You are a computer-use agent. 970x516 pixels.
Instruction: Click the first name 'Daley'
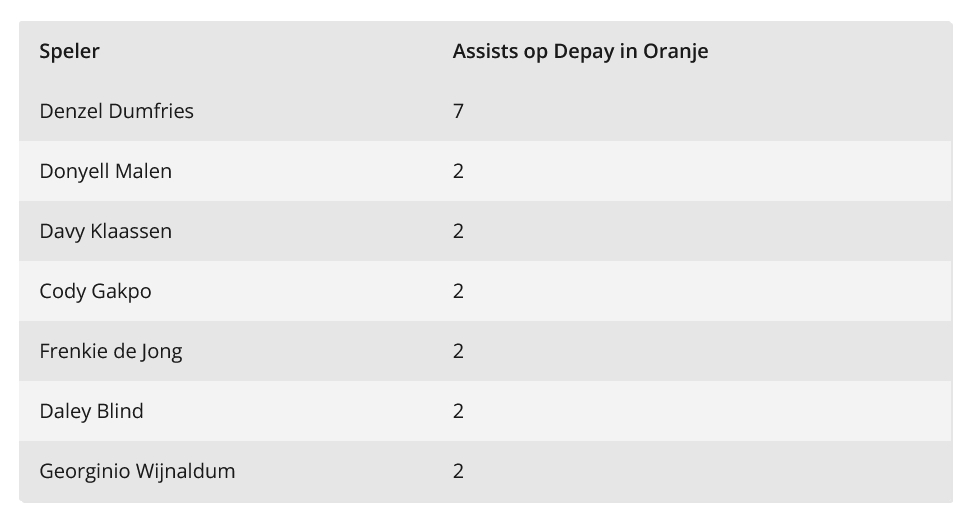[64, 411]
